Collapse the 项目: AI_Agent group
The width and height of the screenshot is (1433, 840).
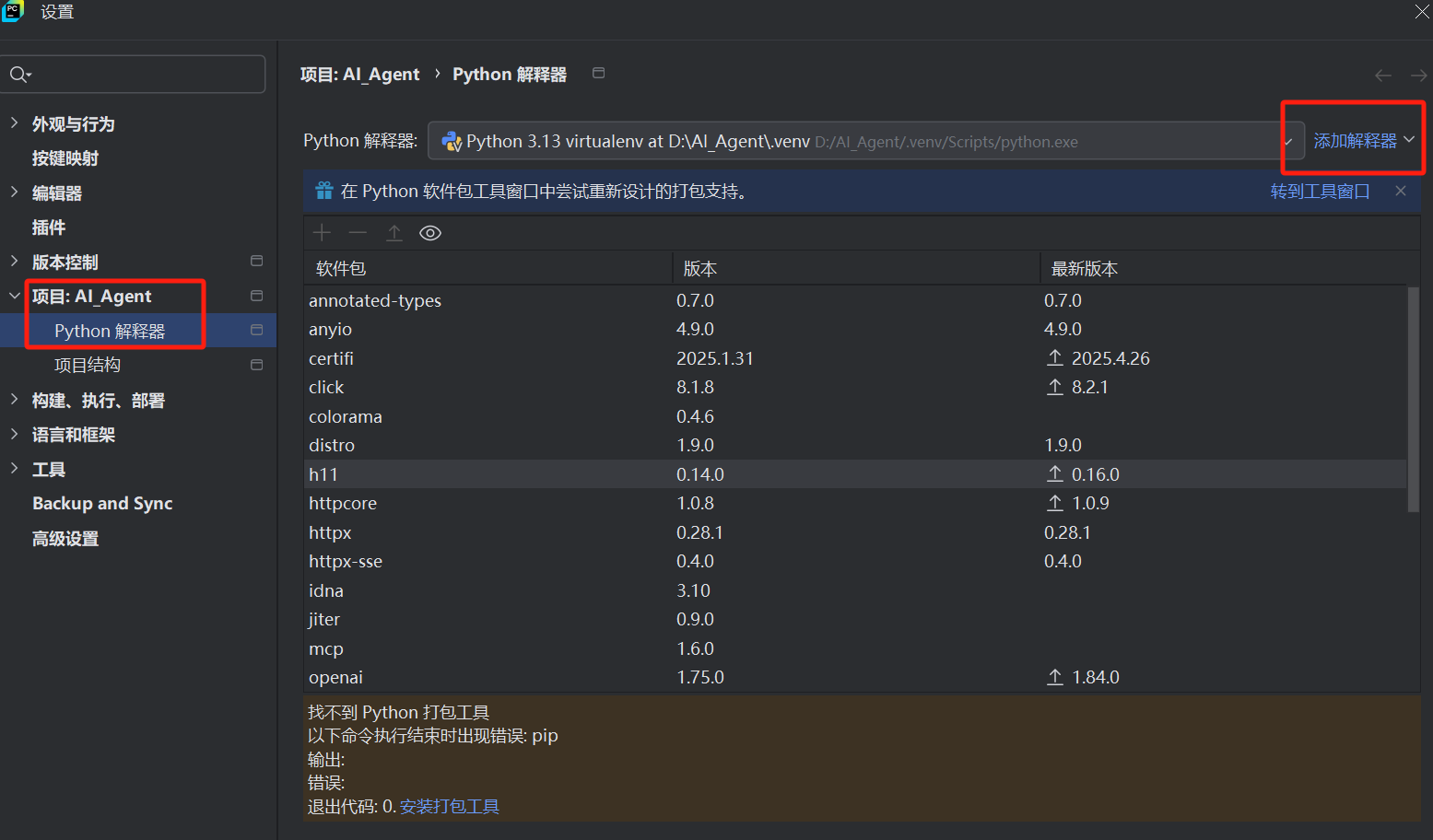(x=14, y=296)
